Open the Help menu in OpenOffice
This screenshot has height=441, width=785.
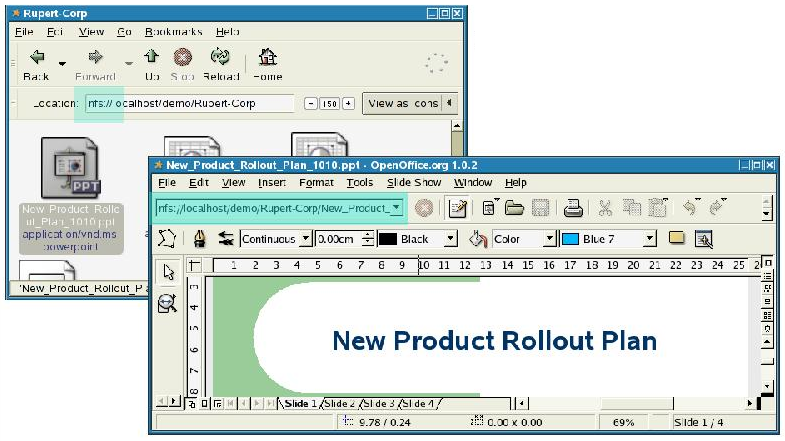click(516, 183)
